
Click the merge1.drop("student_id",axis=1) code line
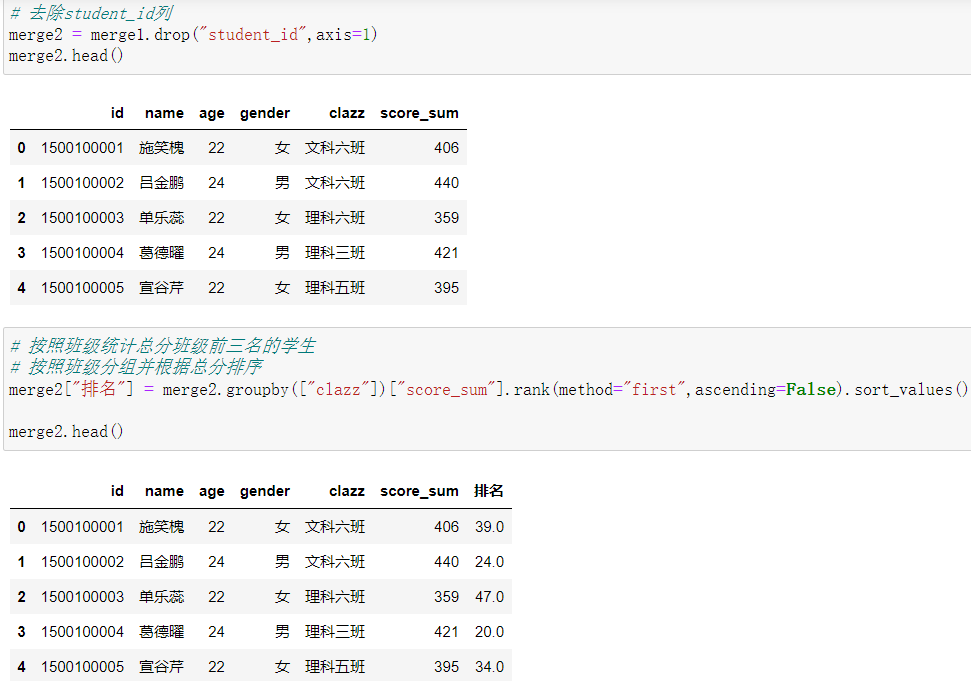[x=193, y=35]
